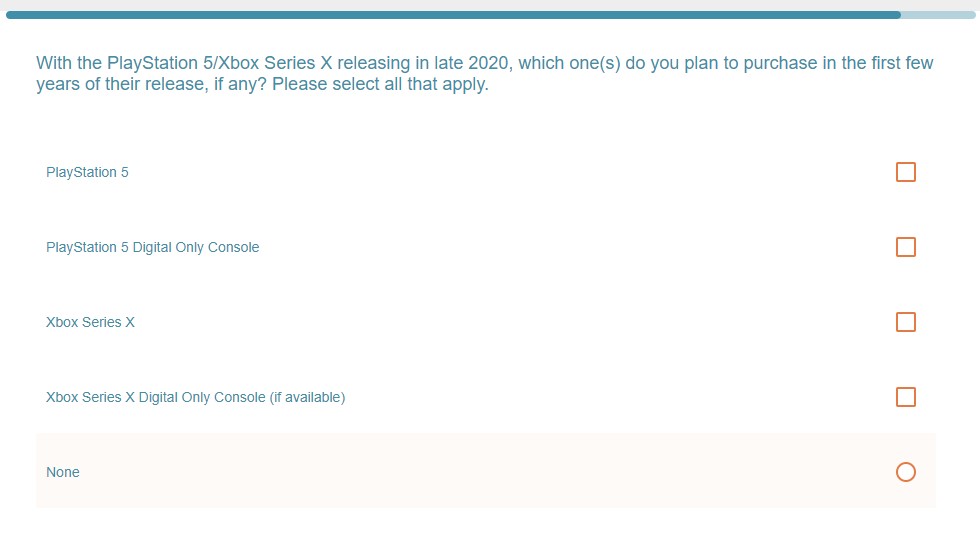Click the "Digital Only Console" words in PlayStation option
The image size is (980, 536).
click(196, 247)
